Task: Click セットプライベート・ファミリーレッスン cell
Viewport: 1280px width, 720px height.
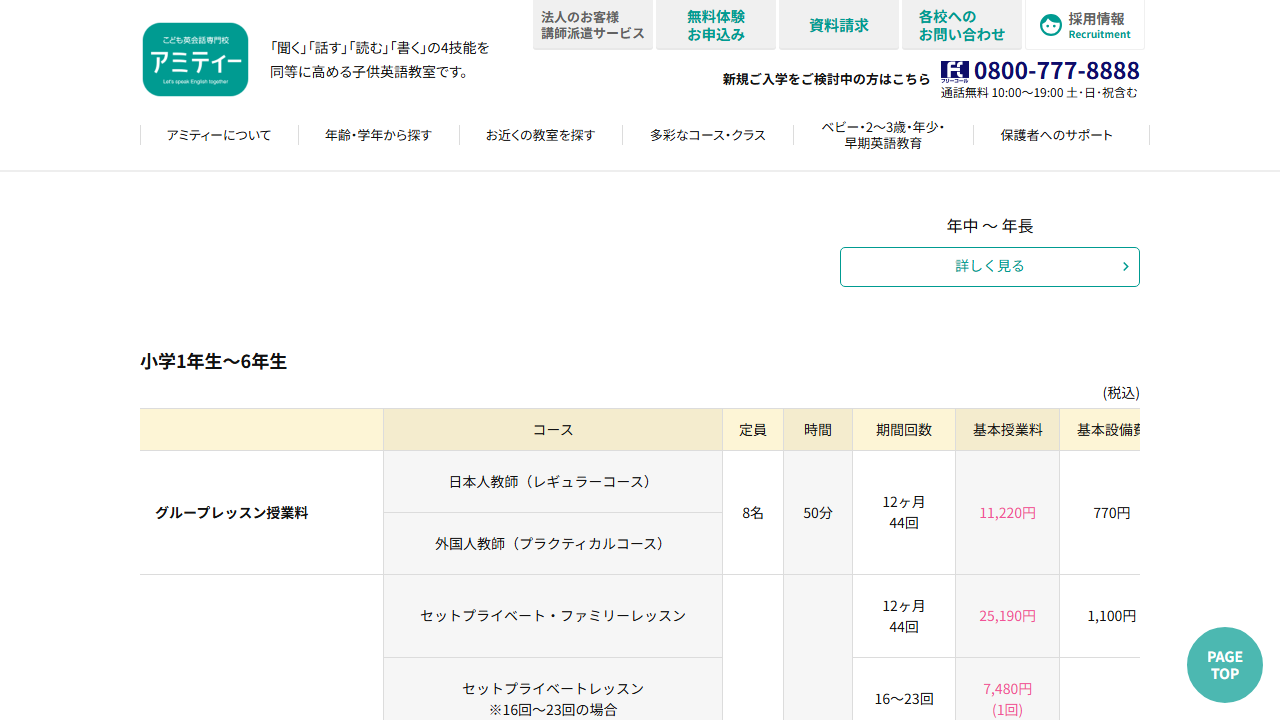Action: click(x=553, y=616)
